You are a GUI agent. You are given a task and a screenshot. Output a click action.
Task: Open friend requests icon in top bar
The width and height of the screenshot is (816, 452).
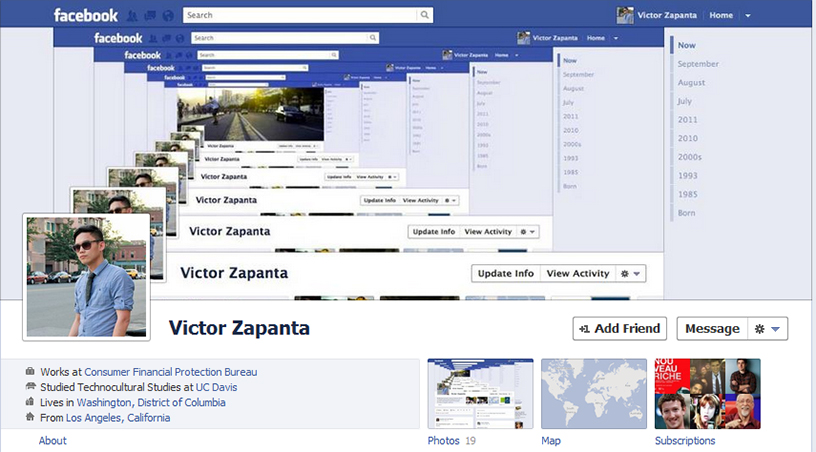[132, 16]
